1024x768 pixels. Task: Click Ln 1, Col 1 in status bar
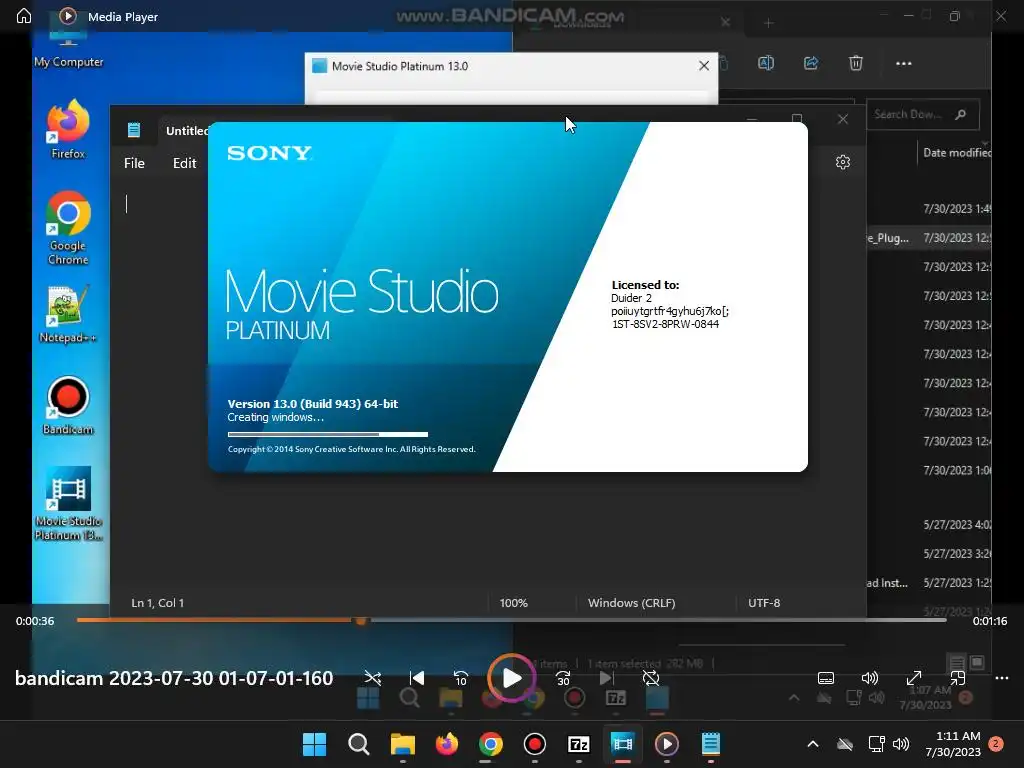click(x=157, y=603)
